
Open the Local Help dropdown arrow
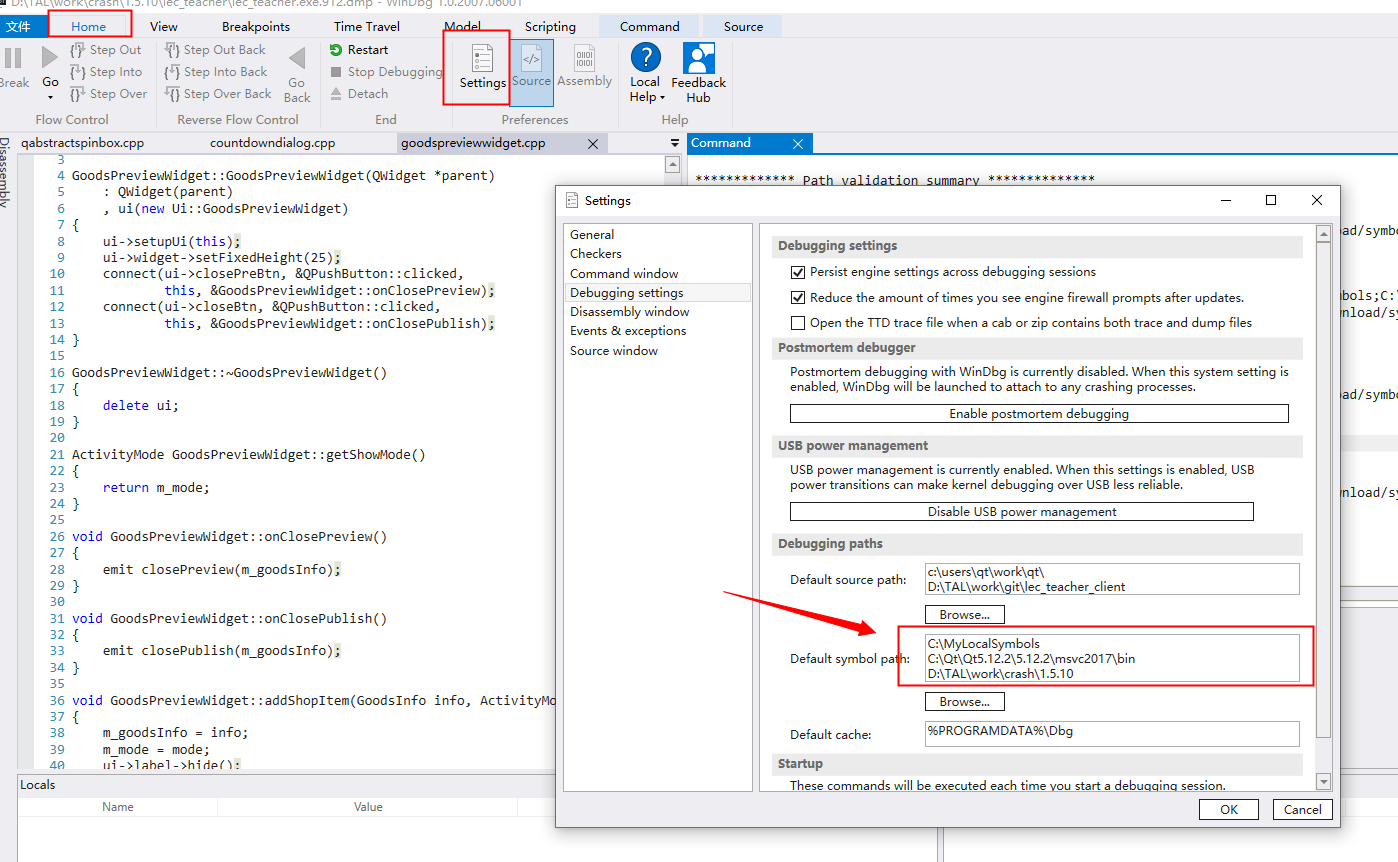[662, 98]
